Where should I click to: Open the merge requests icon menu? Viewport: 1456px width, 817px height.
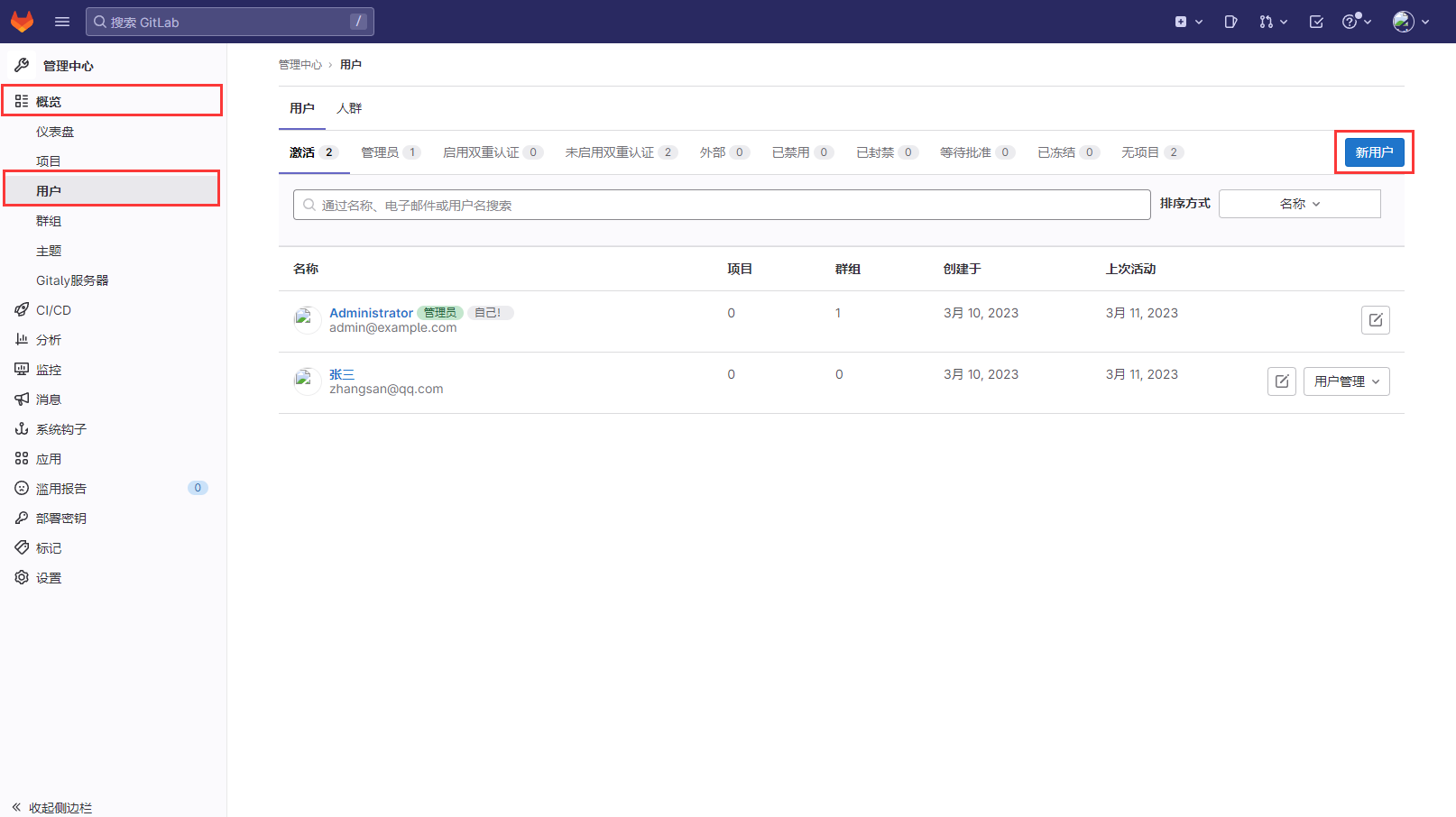pos(1272,22)
